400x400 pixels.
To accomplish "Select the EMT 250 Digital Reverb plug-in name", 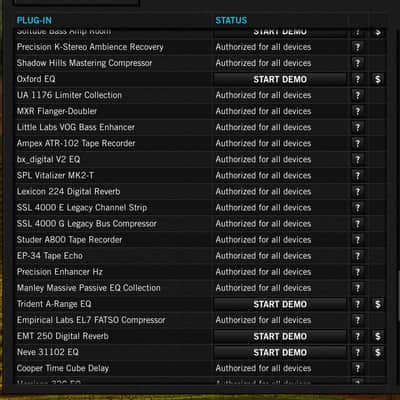I will (63, 336).
